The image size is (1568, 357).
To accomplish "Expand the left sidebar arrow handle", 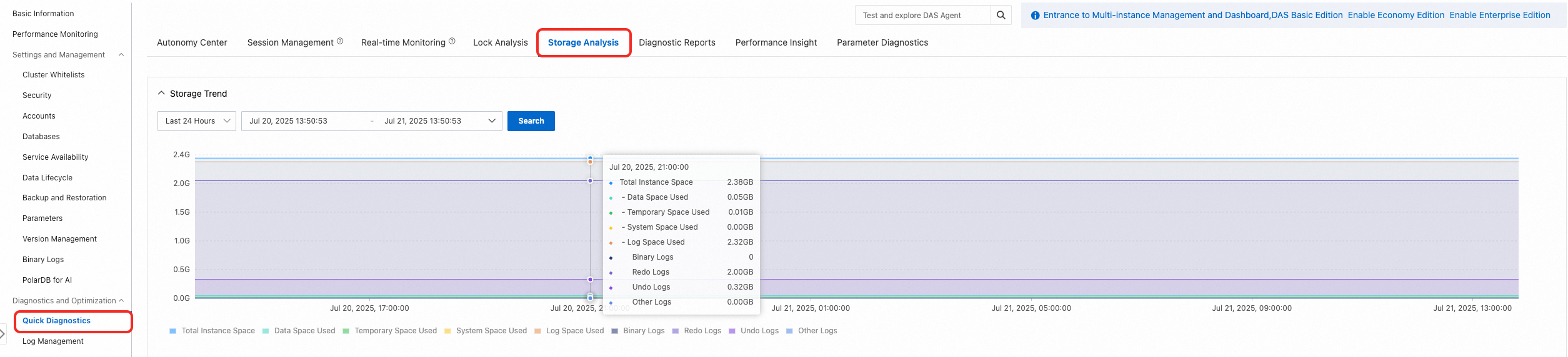I will [2, 334].
